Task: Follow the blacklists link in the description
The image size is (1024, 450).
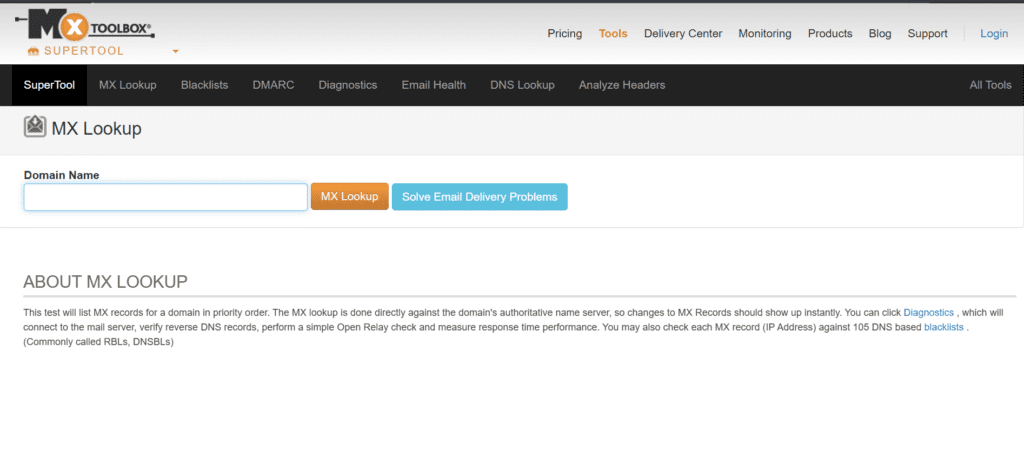Action: (x=944, y=327)
